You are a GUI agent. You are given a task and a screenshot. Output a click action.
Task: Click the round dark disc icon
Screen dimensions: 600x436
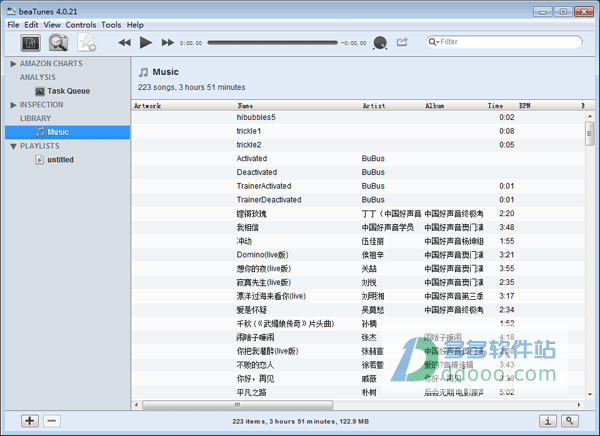click(380, 42)
